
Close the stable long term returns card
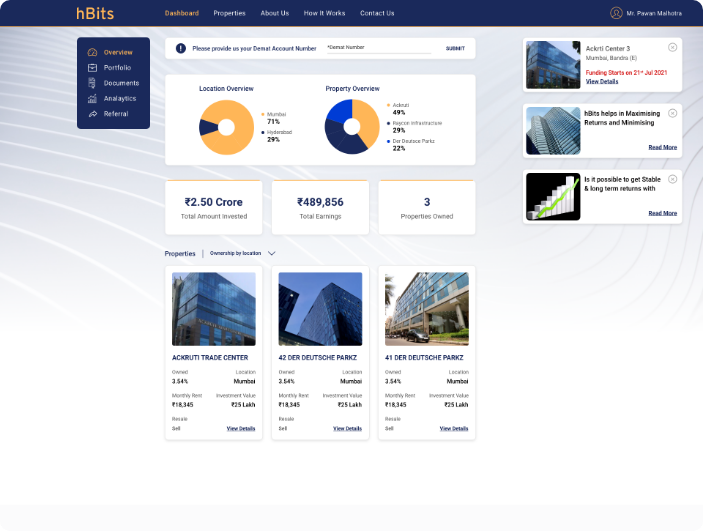tap(672, 179)
